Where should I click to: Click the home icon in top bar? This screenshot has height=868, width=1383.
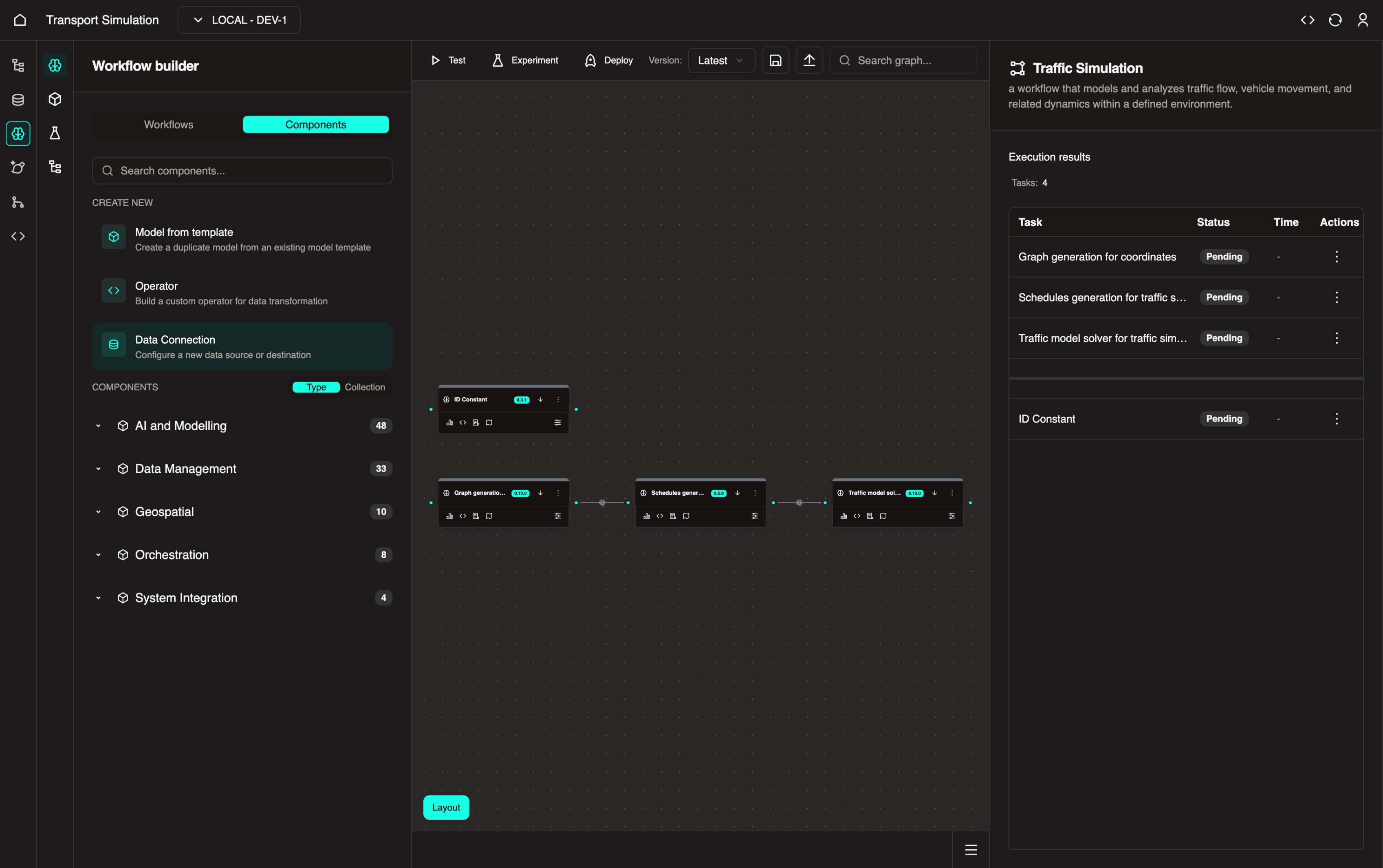click(20, 20)
